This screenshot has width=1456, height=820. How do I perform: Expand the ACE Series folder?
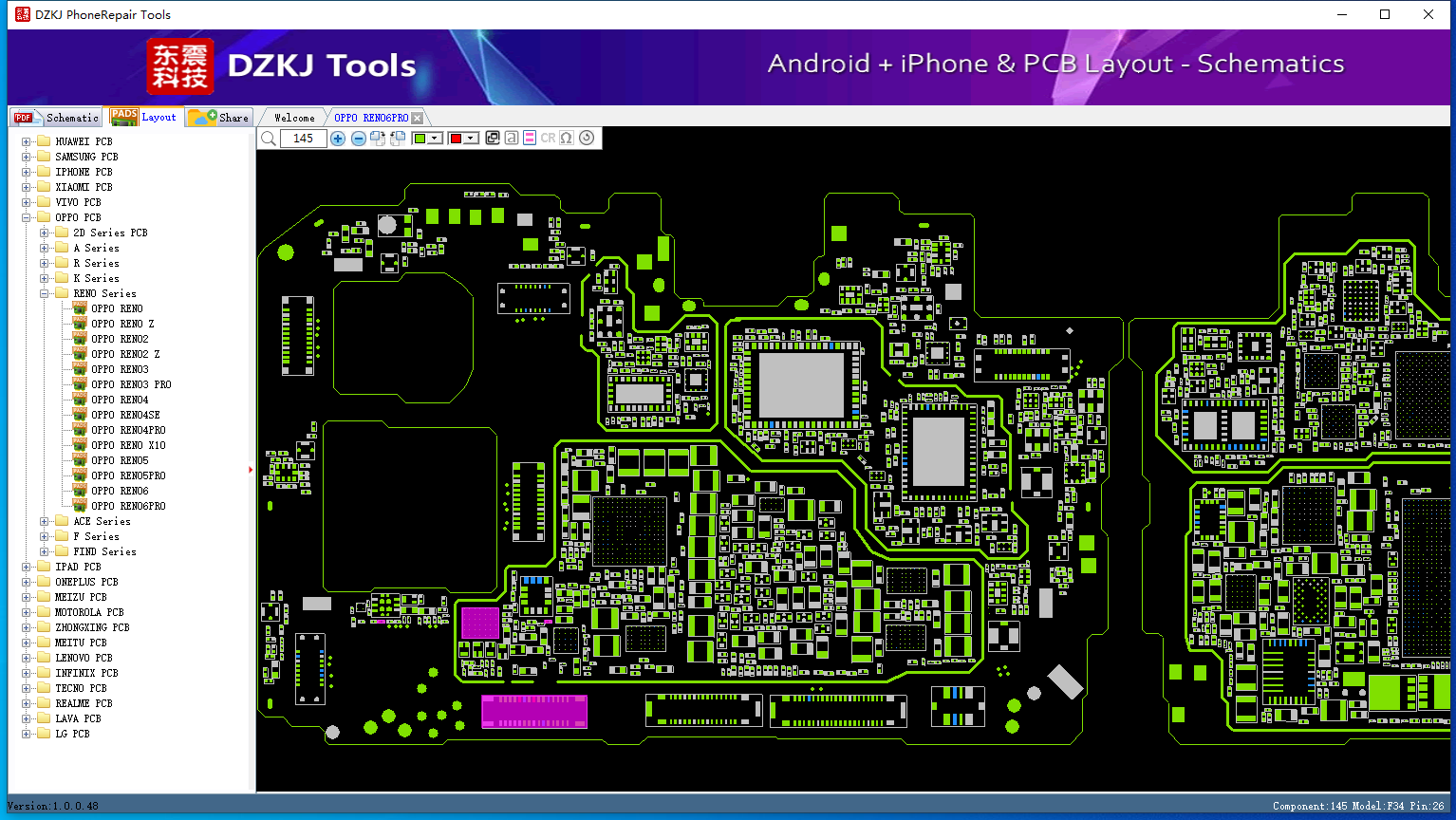pyautogui.click(x=45, y=521)
